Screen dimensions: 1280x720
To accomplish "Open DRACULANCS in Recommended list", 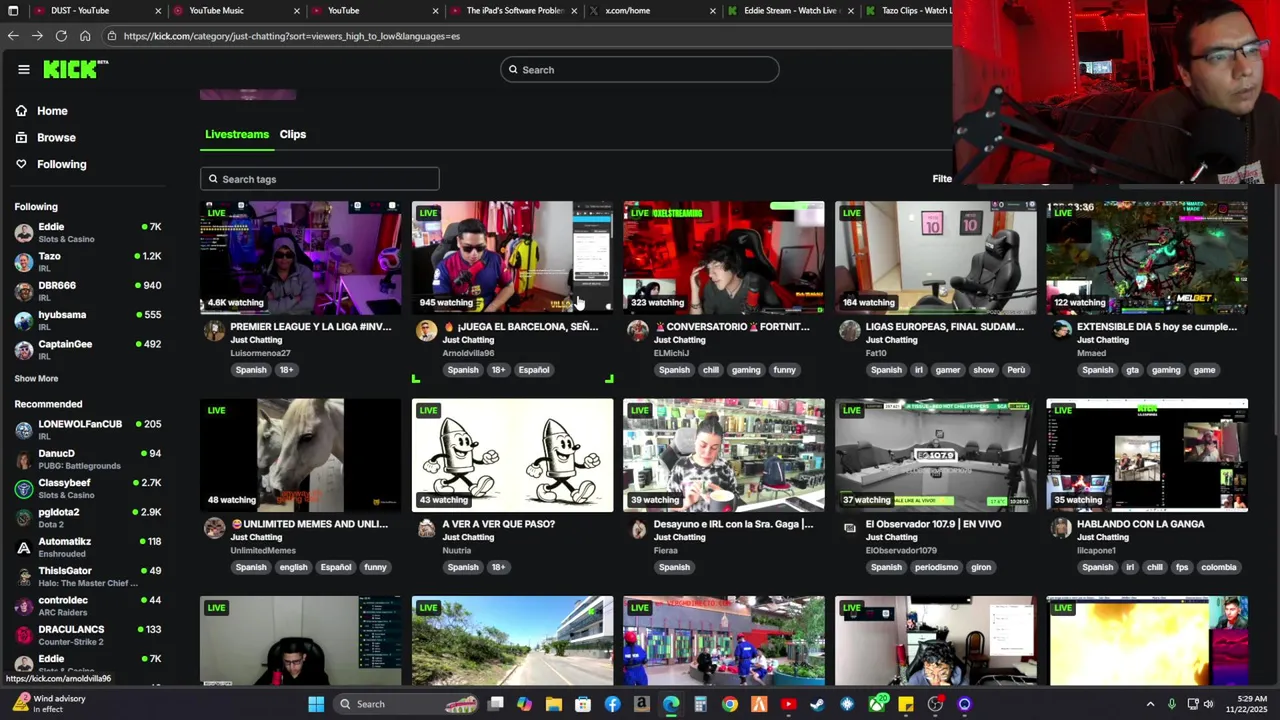I will tap(88, 635).
